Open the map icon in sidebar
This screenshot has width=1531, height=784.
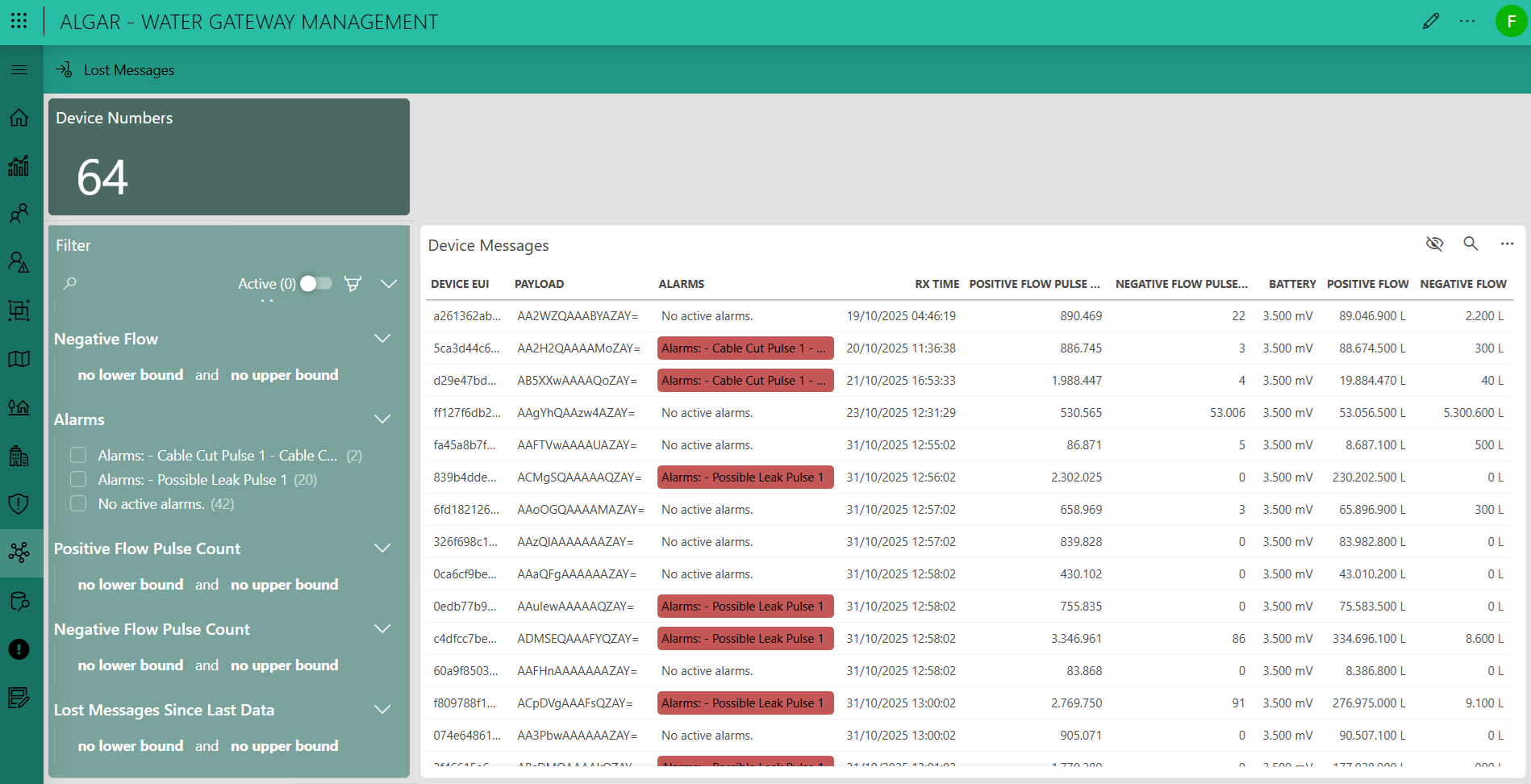(19, 359)
